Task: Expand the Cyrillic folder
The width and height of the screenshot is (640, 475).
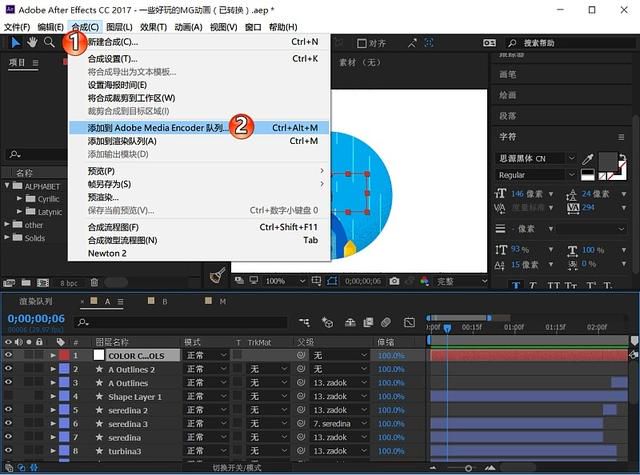Action: click(19, 198)
